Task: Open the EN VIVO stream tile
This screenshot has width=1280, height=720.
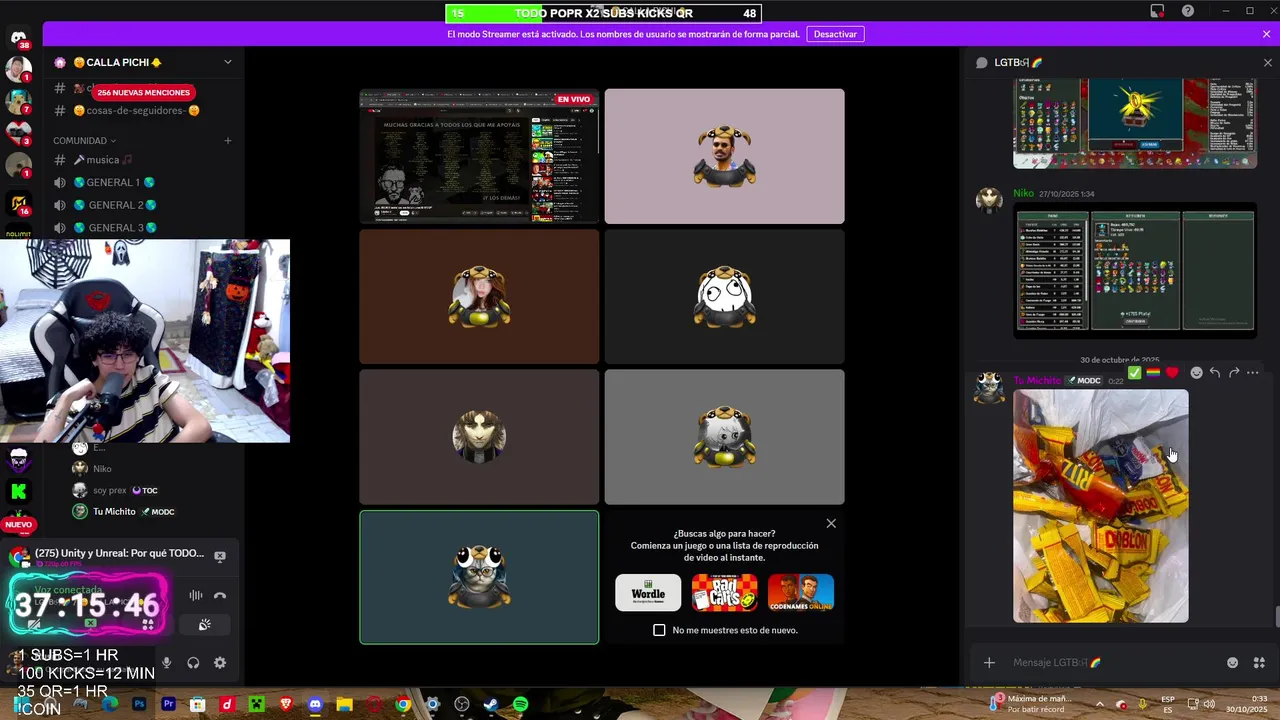Action: [x=479, y=156]
